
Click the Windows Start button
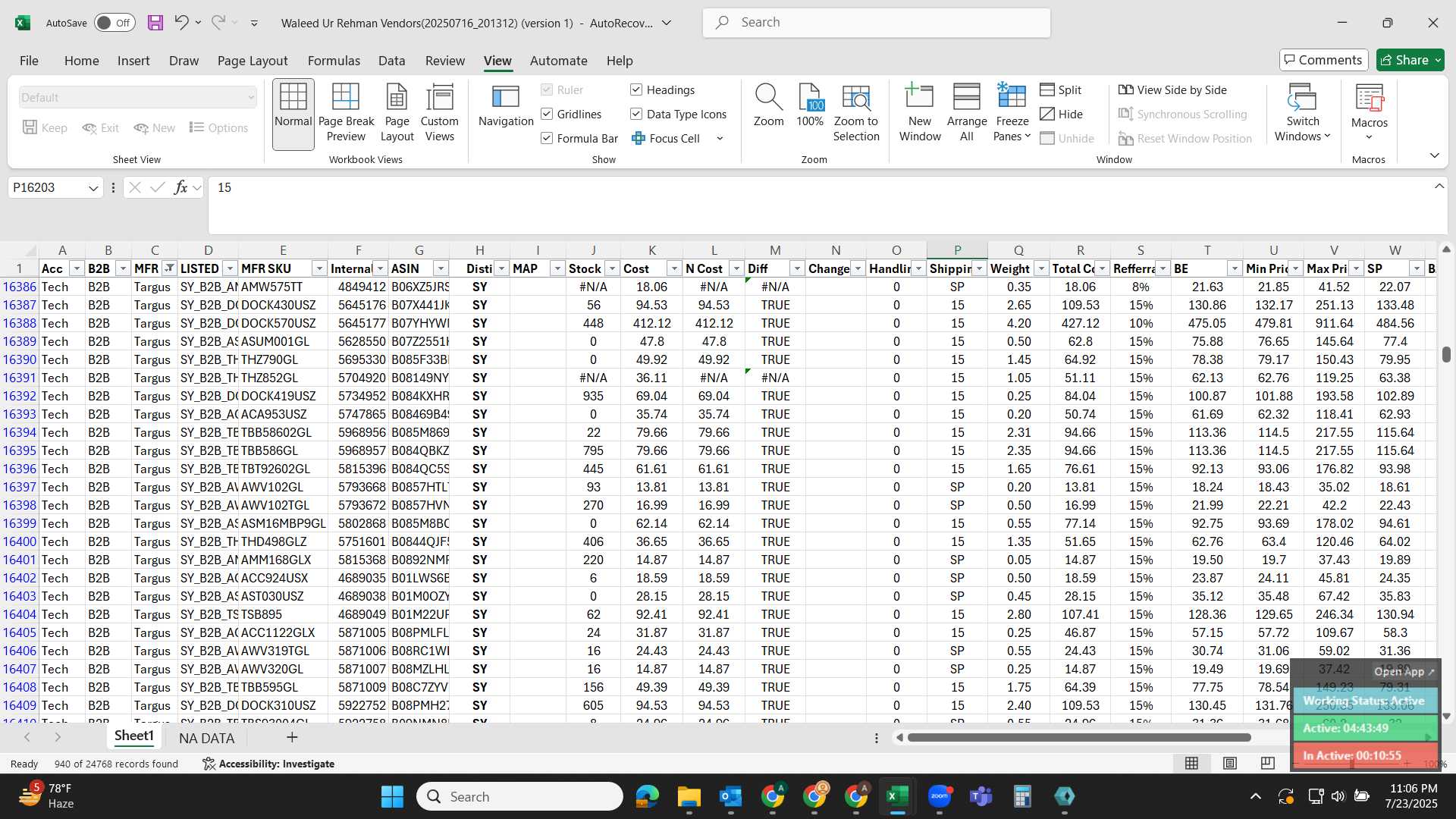[392, 796]
